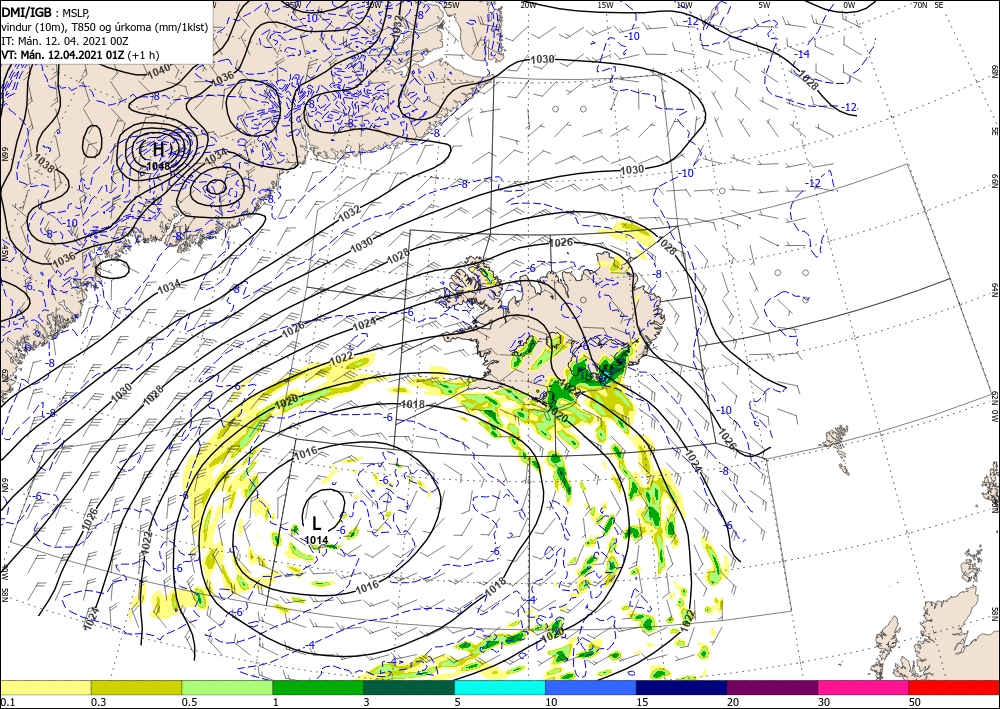Viewport: 1000px width, 709px height.
Task: Click the legend value 0.5
Action: click(189, 702)
